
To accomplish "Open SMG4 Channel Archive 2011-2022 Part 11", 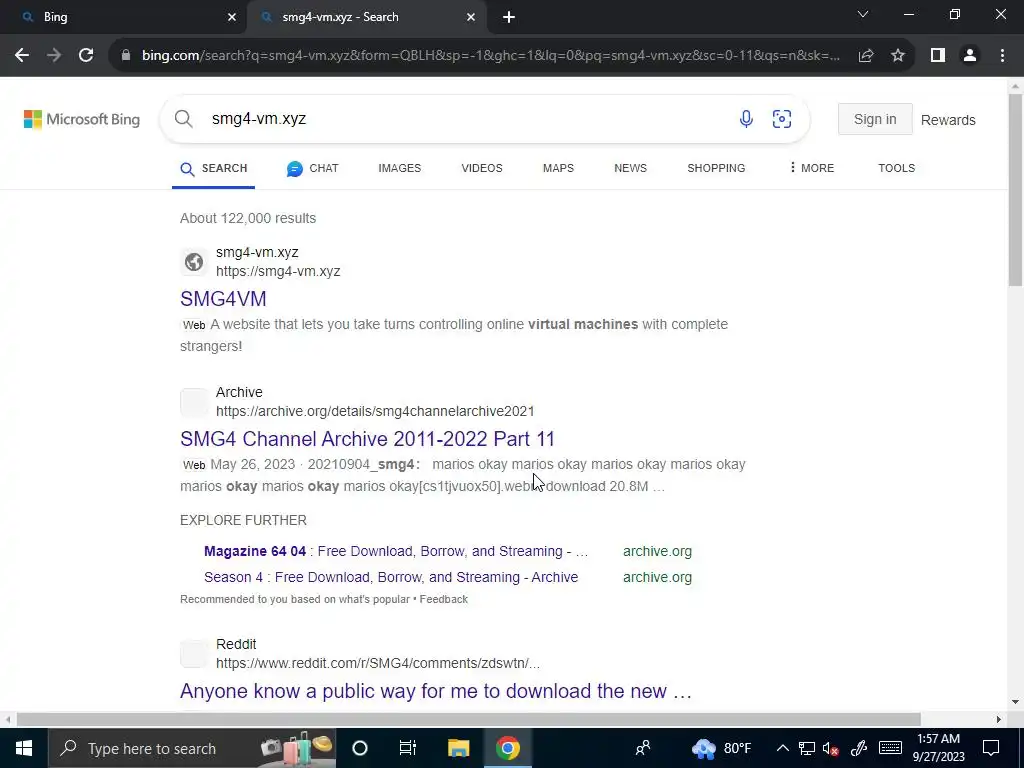I will pyautogui.click(x=367, y=439).
